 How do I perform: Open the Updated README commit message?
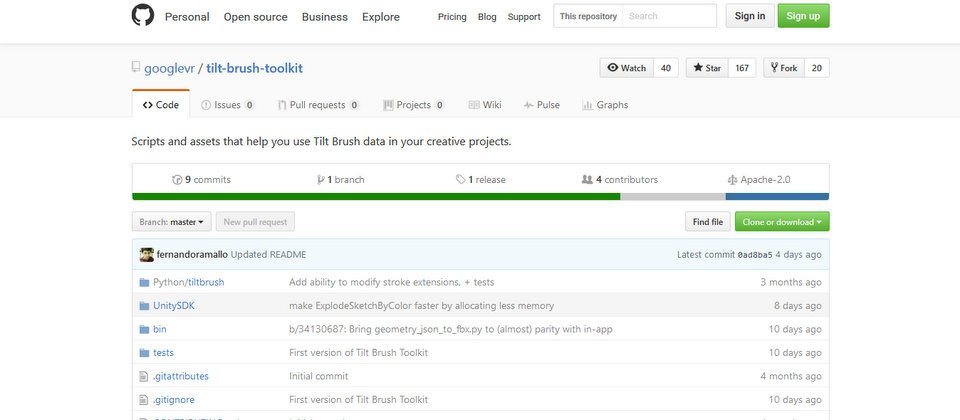pos(268,254)
